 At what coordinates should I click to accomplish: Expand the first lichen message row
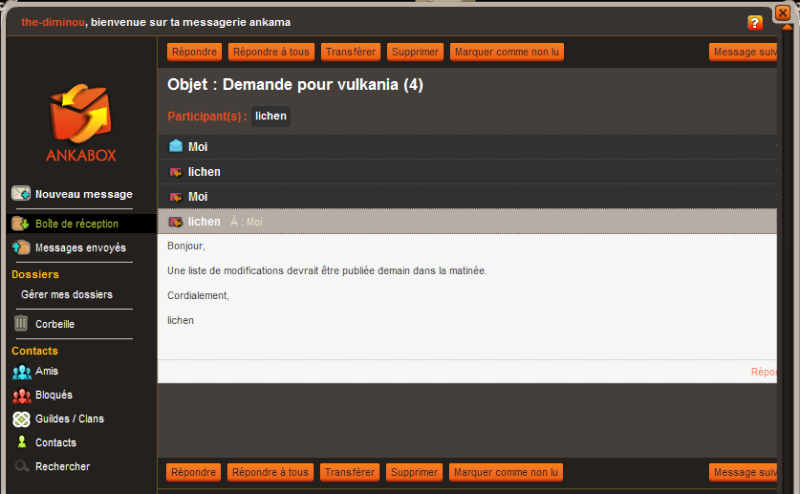467,172
